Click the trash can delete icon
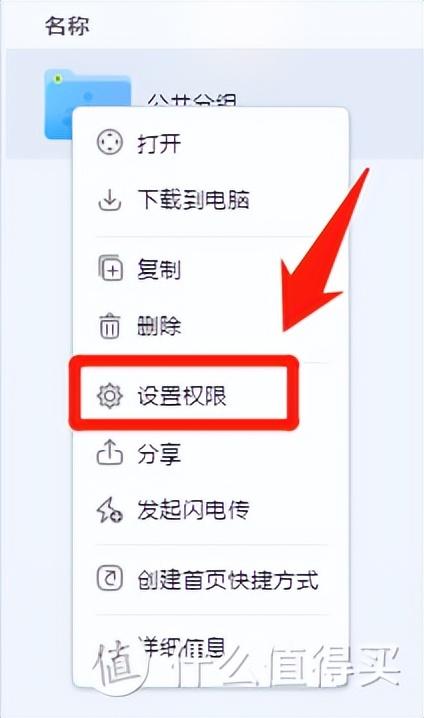 (x=110, y=326)
